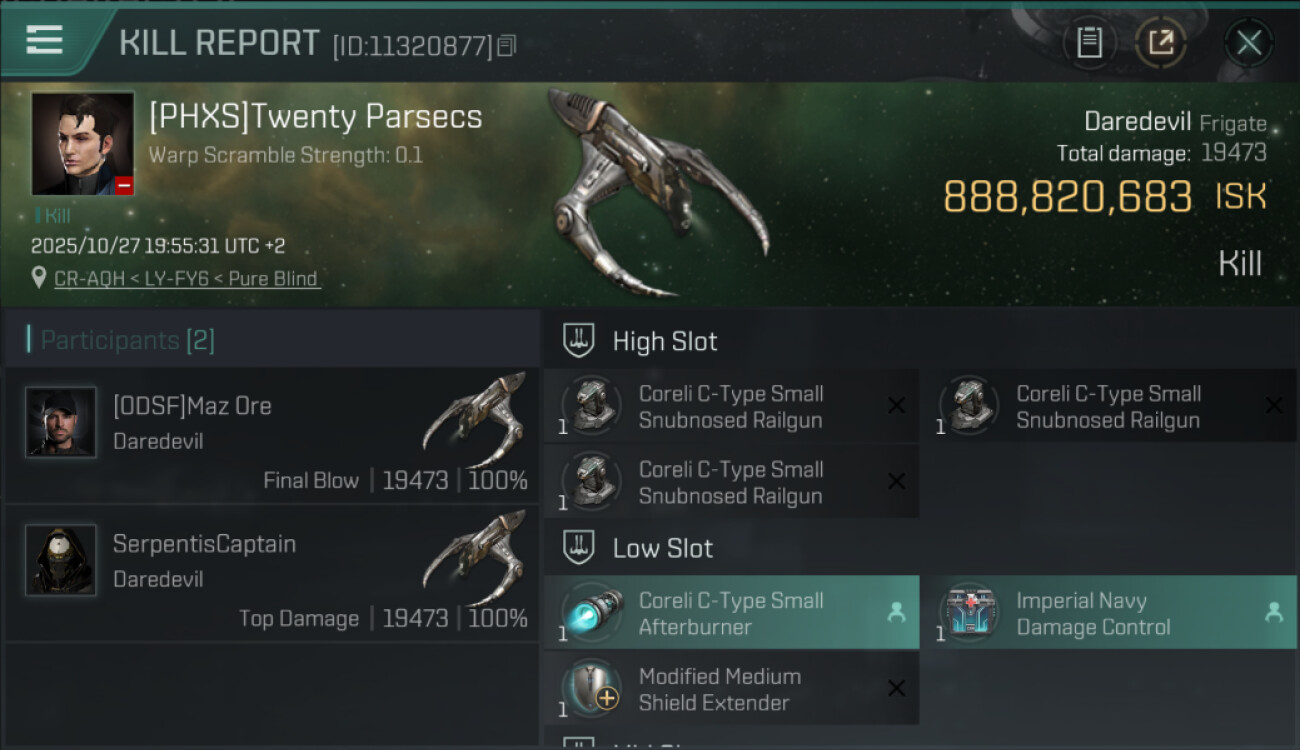The image size is (1300, 750).
Task: Select the Imperial Navy Damage Control icon
Action: click(x=969, y=613)
